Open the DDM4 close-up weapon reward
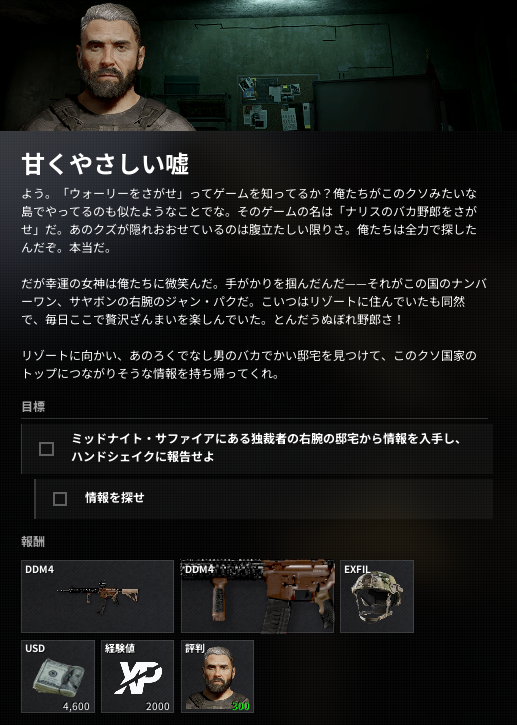Screen dimensions: 517x725 (257, 596)
